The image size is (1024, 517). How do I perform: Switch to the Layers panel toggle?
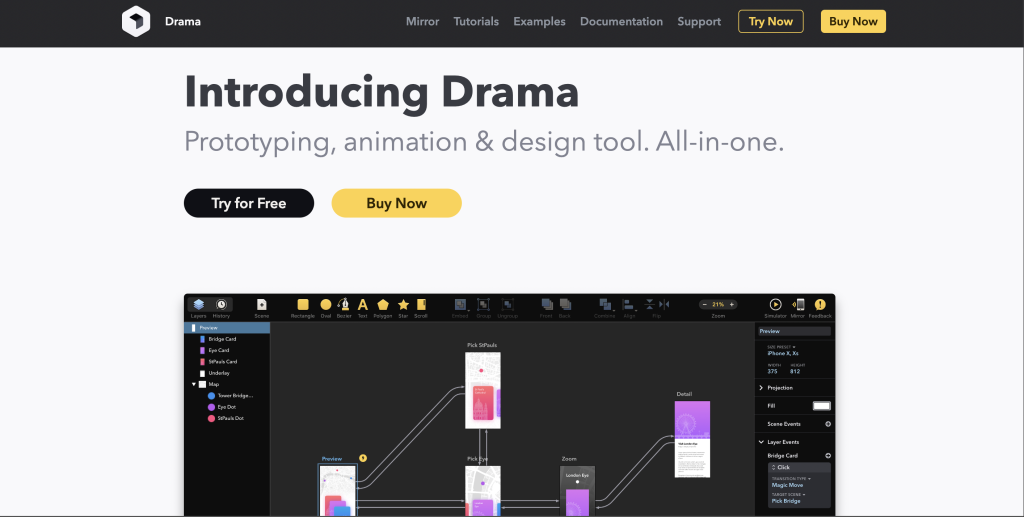(x=199, y=305)
